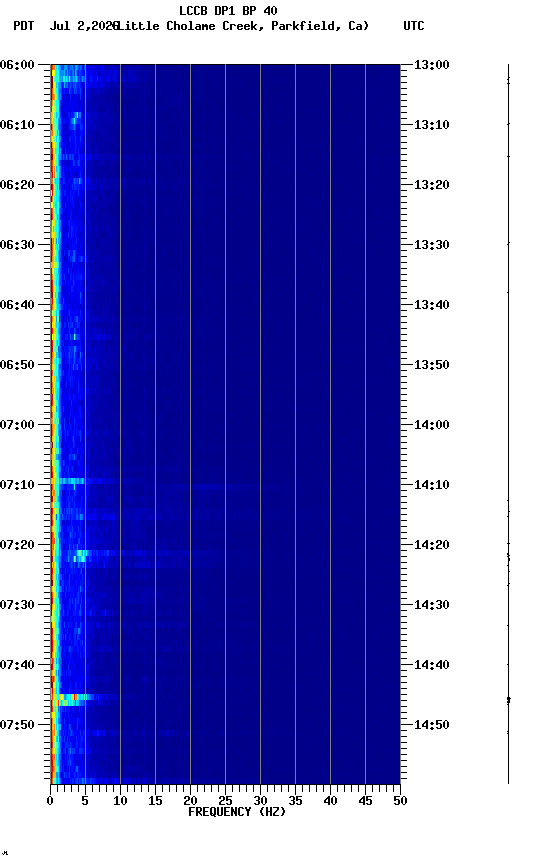Click the 10 Hz frequency axis label
This screenshot has width=552, height=864.
pos(120,801)
